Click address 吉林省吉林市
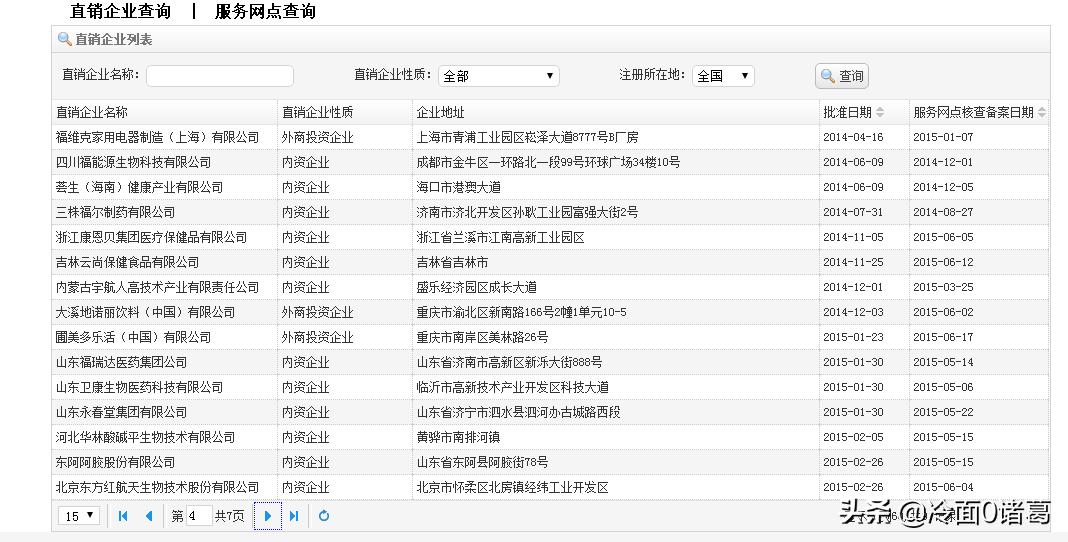Viewport: 1068px width, 542px height. pyautogui.click(x=452, y=262)
